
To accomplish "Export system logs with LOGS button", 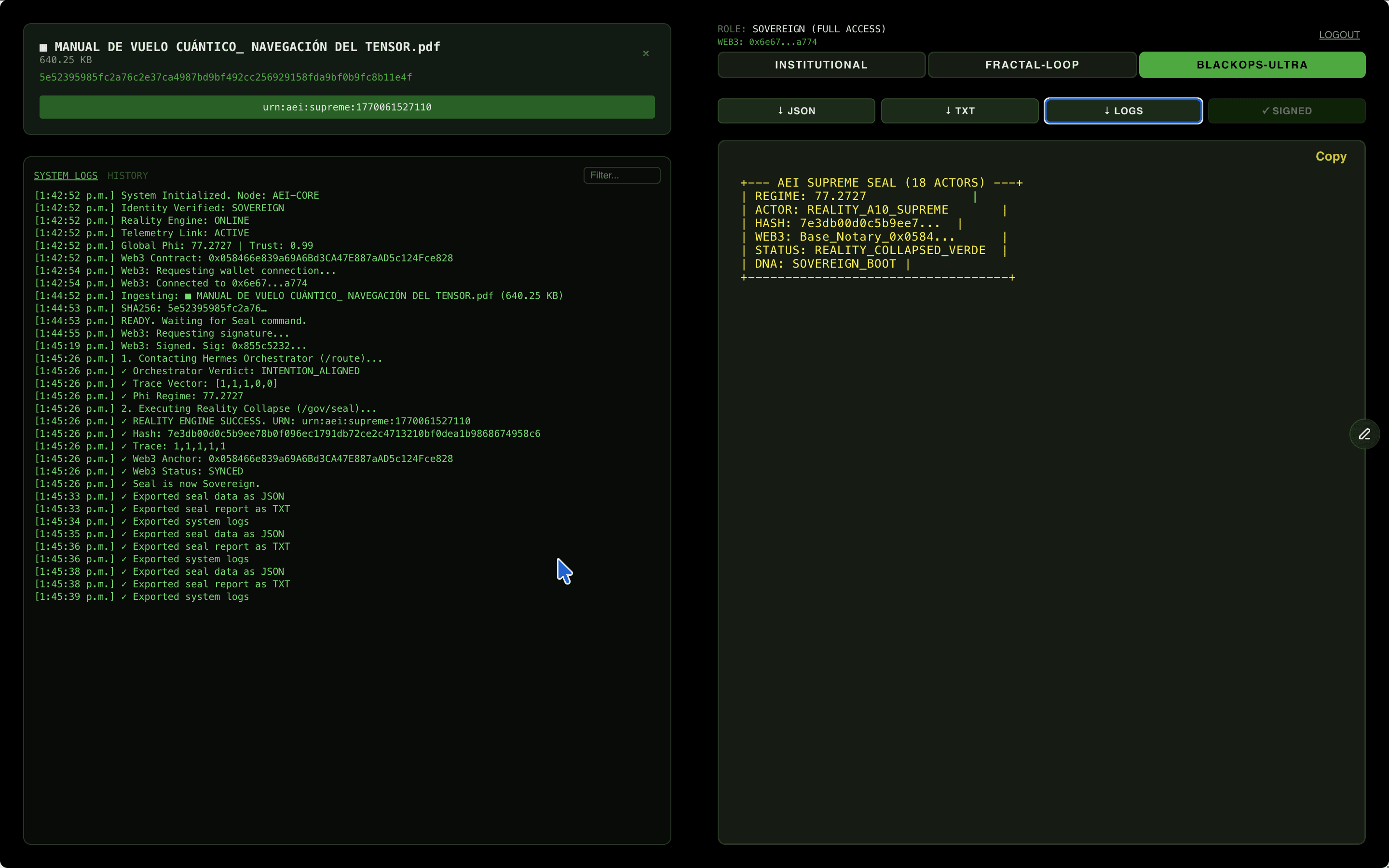I will (x=1123, y=111).
